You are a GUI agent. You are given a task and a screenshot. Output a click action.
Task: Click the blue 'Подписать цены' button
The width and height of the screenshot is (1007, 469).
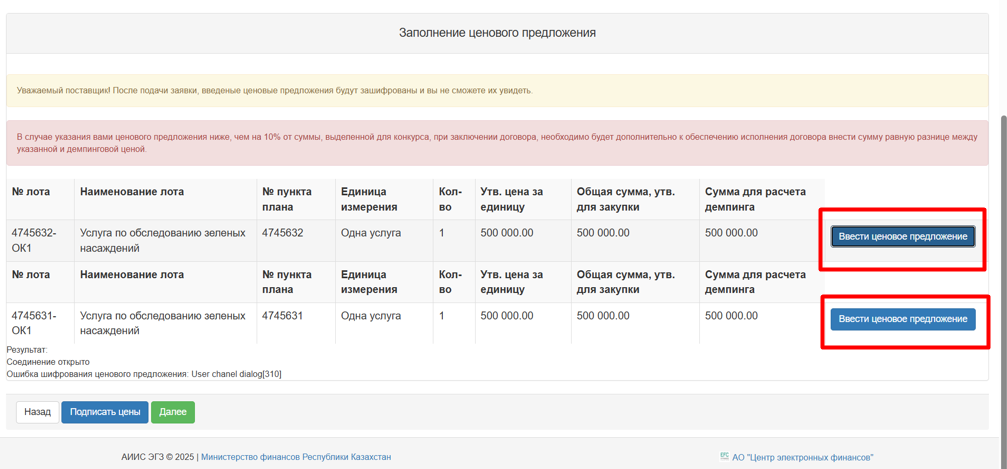pos(105,412)
